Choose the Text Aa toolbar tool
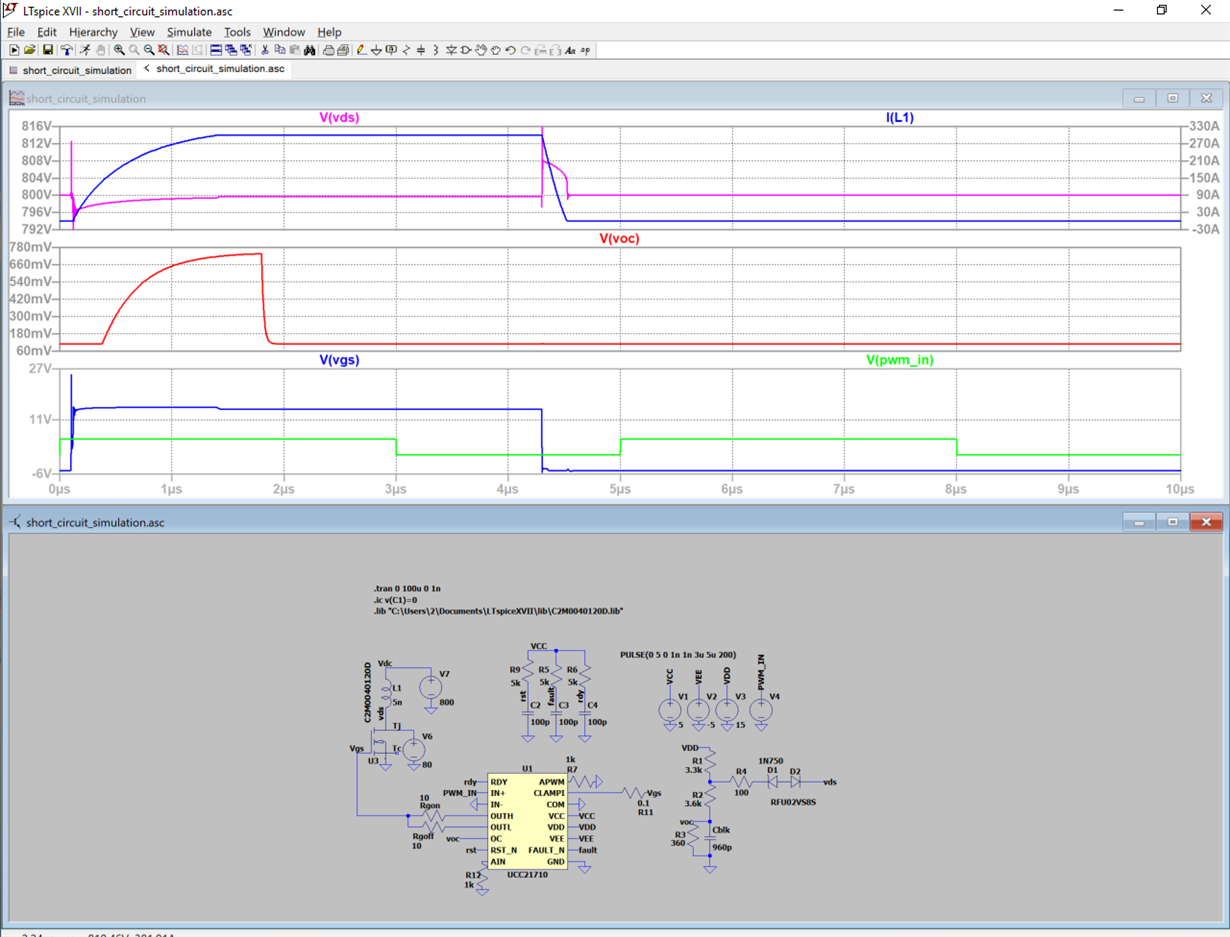Screen dimensions: 1230x937 pos(570,50)
